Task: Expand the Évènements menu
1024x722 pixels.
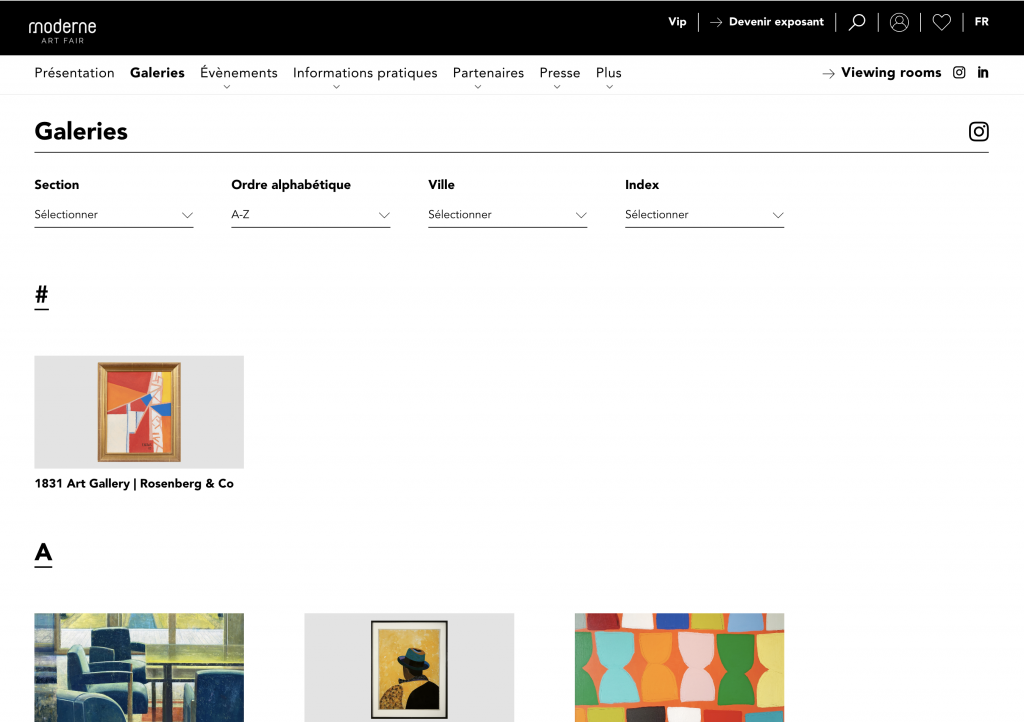Action: [238, 73]
